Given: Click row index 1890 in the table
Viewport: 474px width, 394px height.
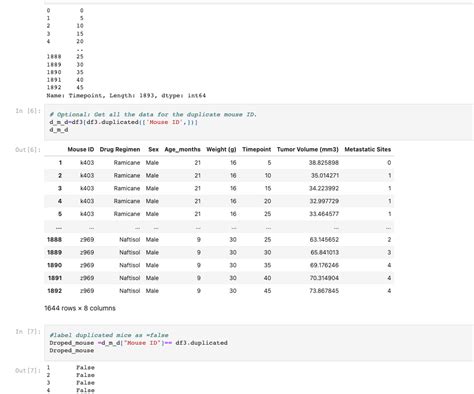Looking at the screenshot, I should (x=54, y=265).
